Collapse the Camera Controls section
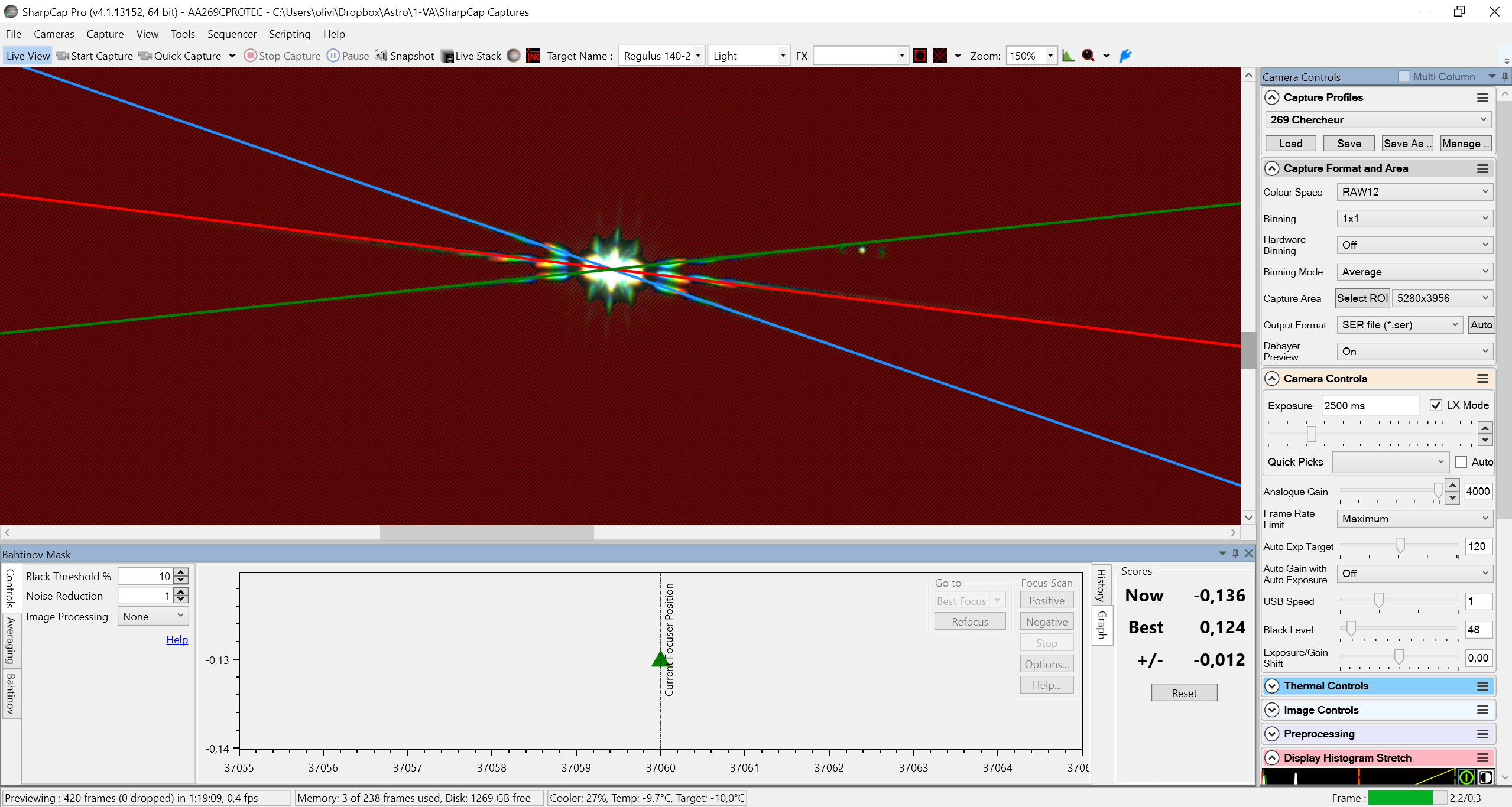Screen dimensions: 1512x807 [1272, 379]
